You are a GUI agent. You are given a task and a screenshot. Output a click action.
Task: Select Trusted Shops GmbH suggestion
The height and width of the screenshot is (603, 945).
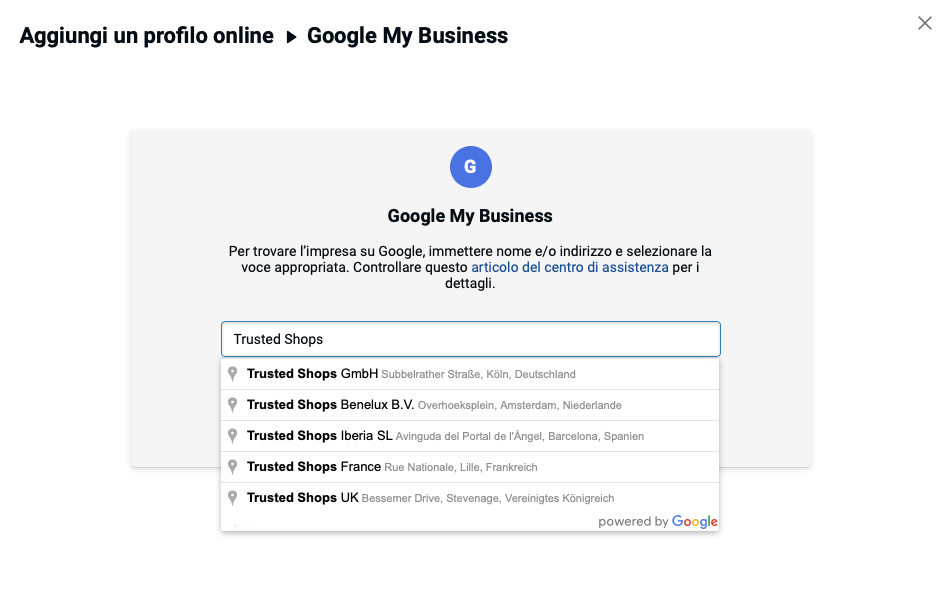(312, 374)
